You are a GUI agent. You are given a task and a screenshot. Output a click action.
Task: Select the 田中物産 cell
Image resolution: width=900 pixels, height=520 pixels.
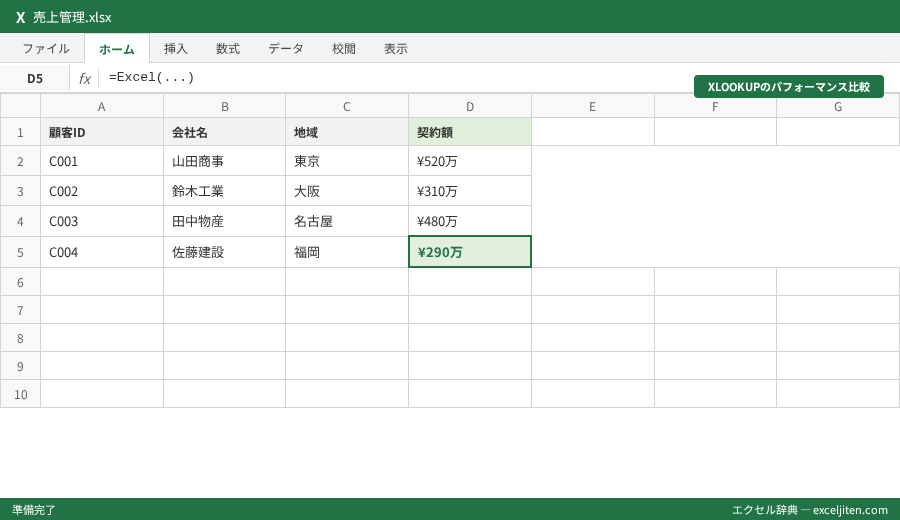pos(224,222)
